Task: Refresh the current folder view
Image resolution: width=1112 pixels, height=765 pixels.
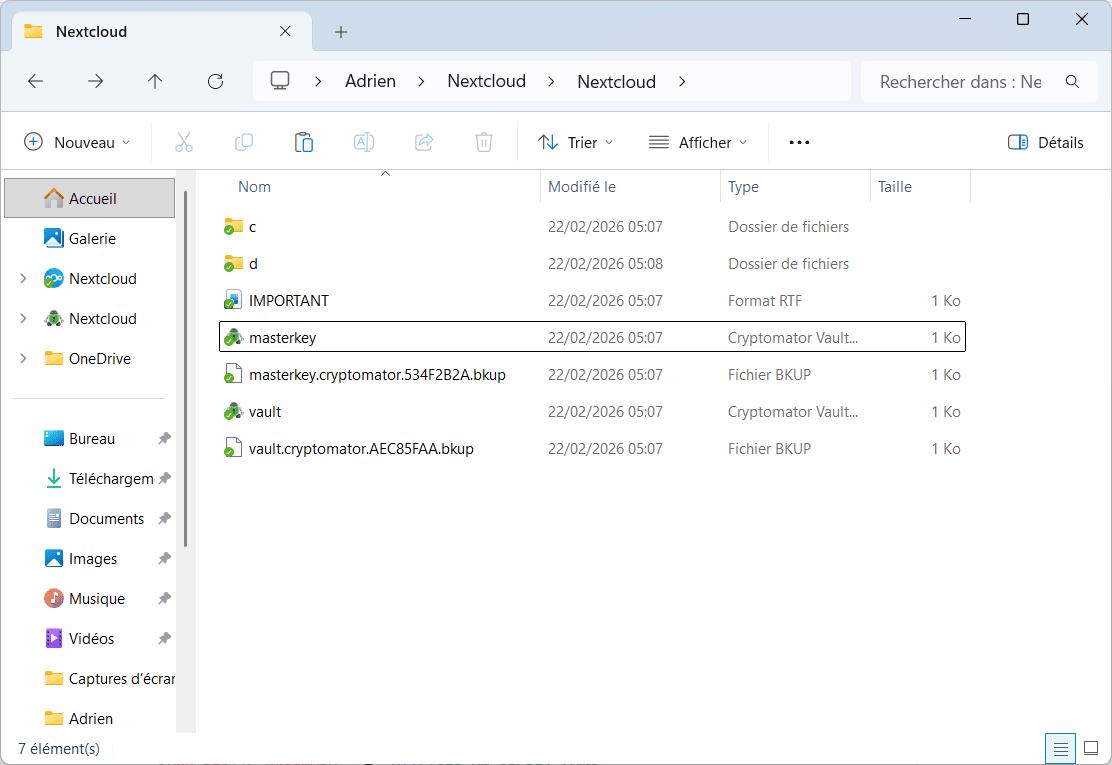Action: pyautogui.click(x=215, y=82)
